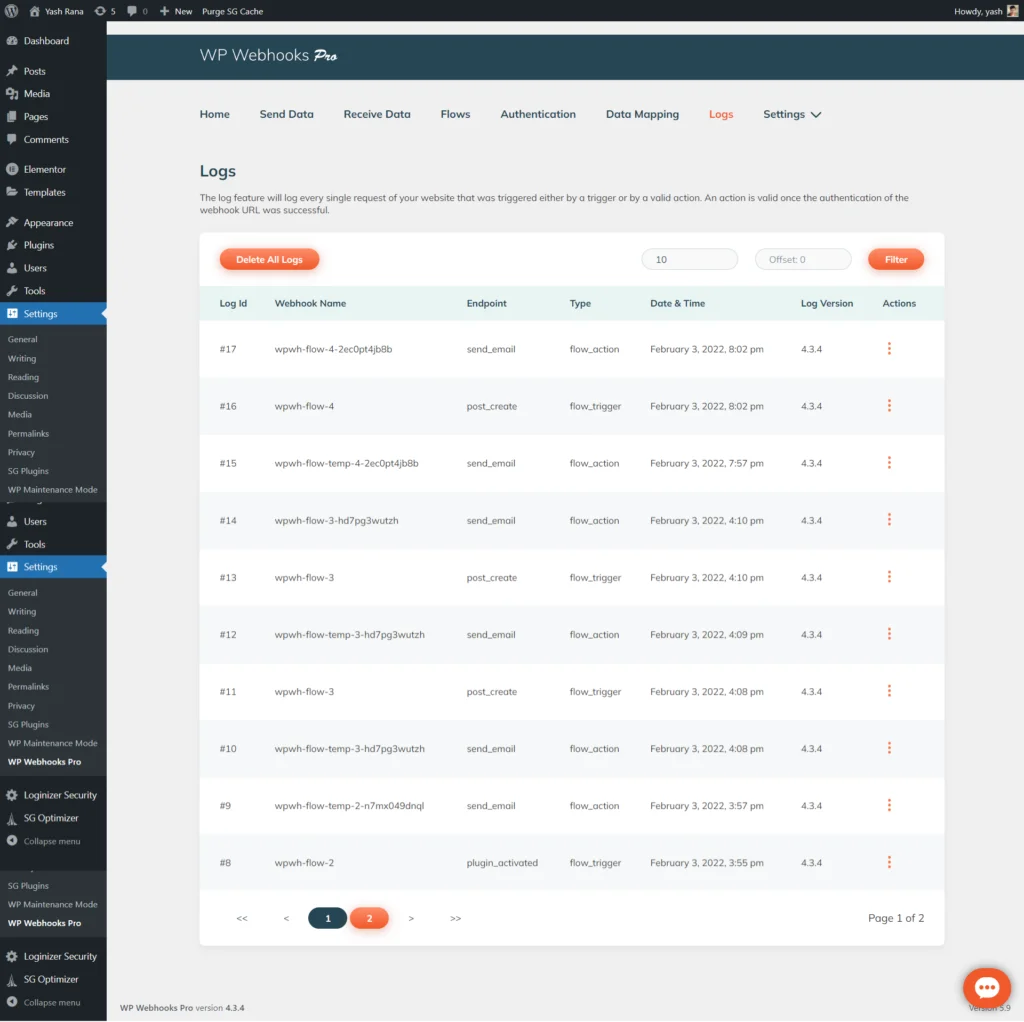This screenshot has height=1022, width=1024.
Task: Expand the Settings dropdown in plugin navigation
Action: point(792,114)
